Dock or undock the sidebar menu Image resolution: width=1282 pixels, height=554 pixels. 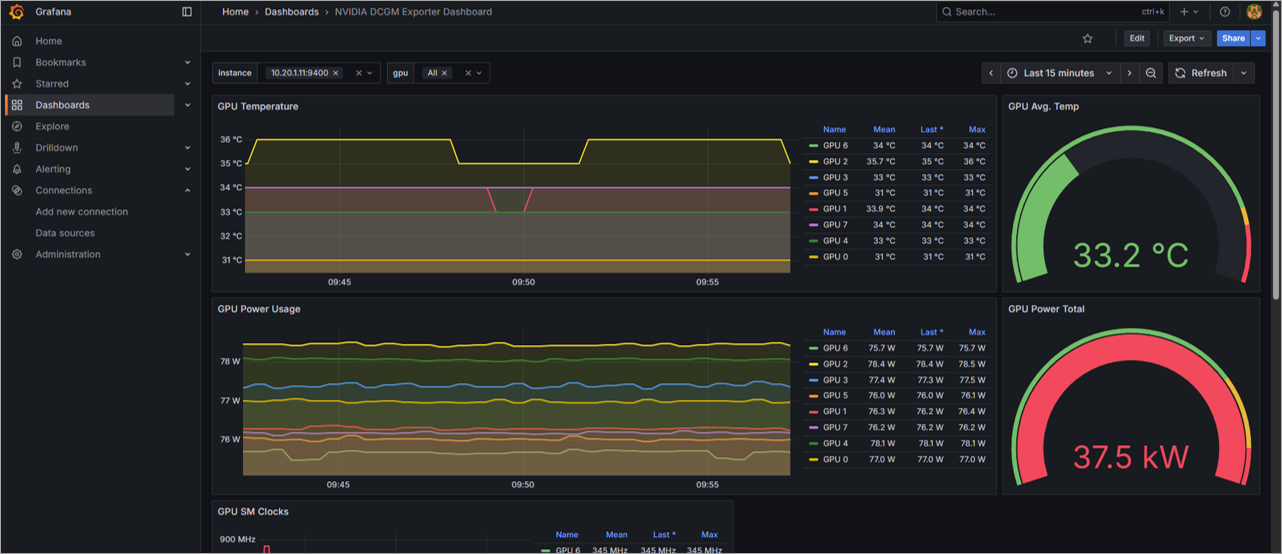coord(187,12)
